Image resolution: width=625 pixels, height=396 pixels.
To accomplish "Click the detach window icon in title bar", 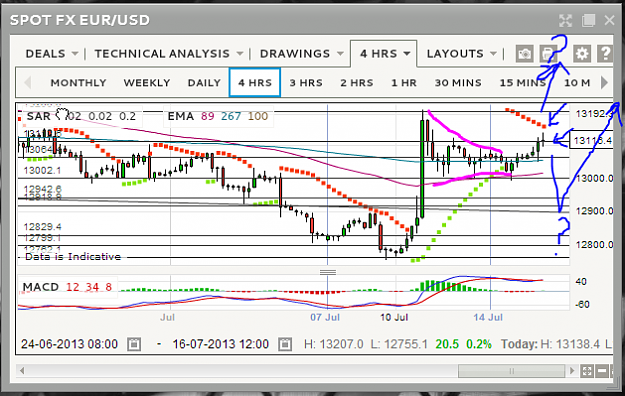I will [588, 20].
